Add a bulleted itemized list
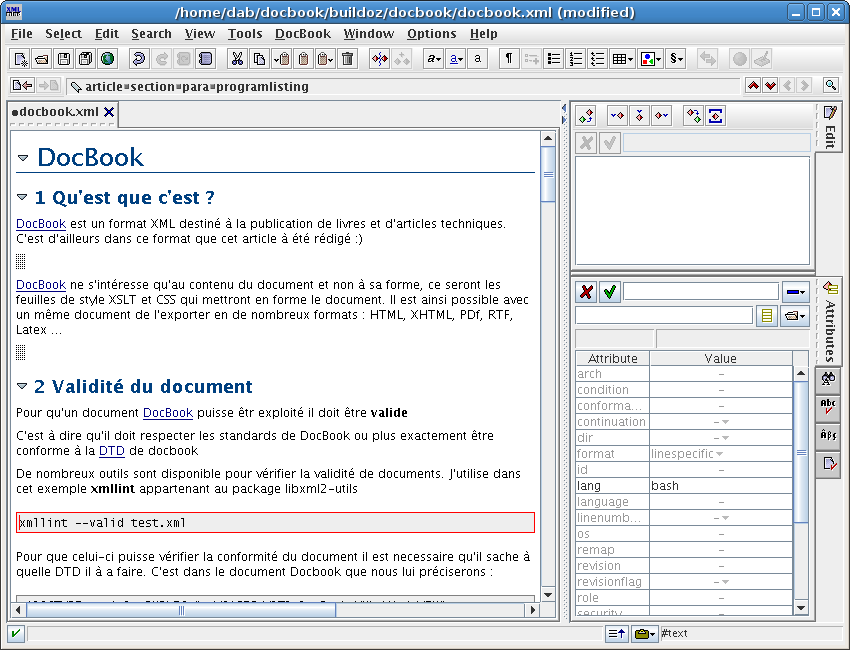The image size is (850, 650). tap(553, 59)
